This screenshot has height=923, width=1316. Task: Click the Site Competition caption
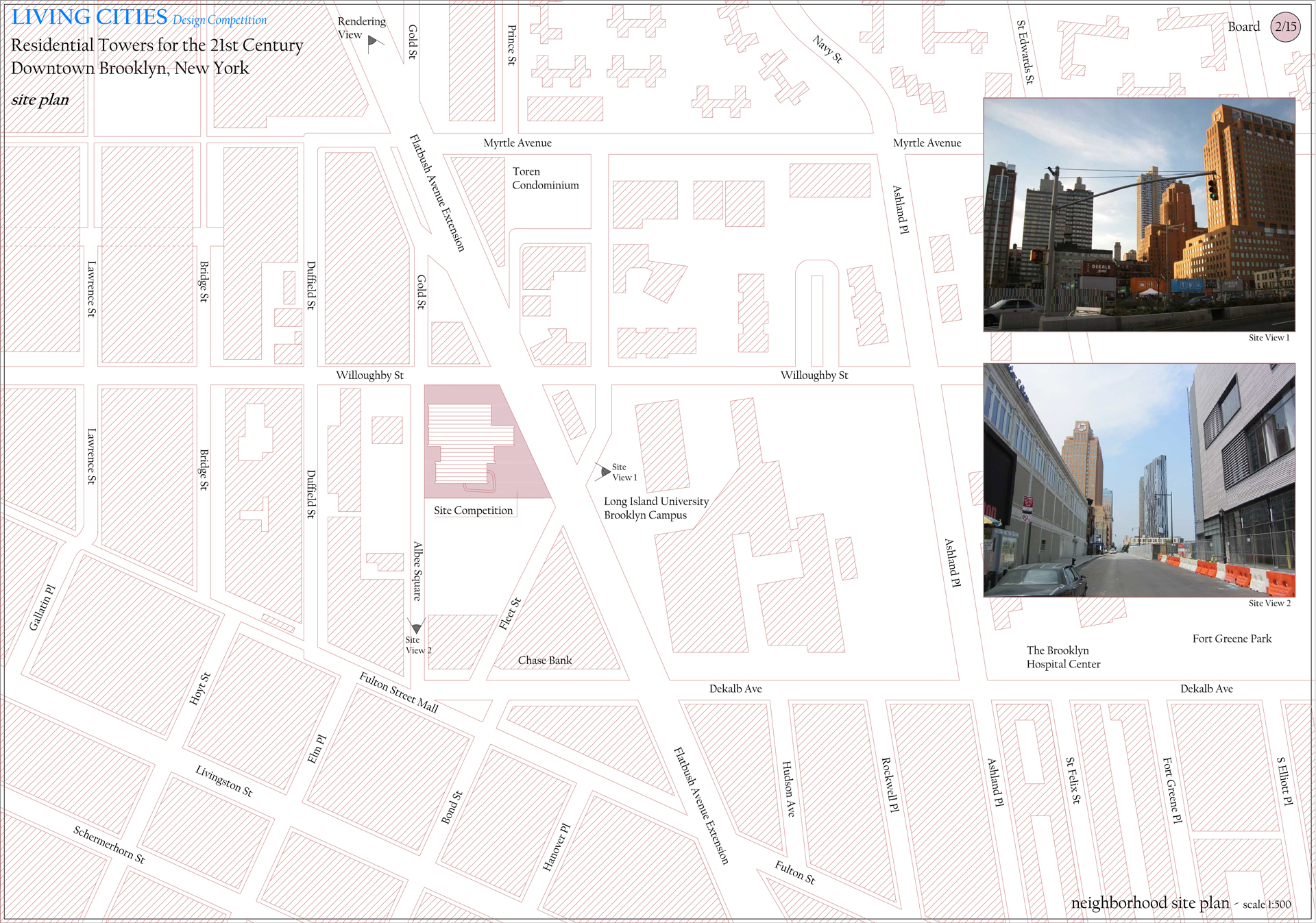(x=473, y=510)
